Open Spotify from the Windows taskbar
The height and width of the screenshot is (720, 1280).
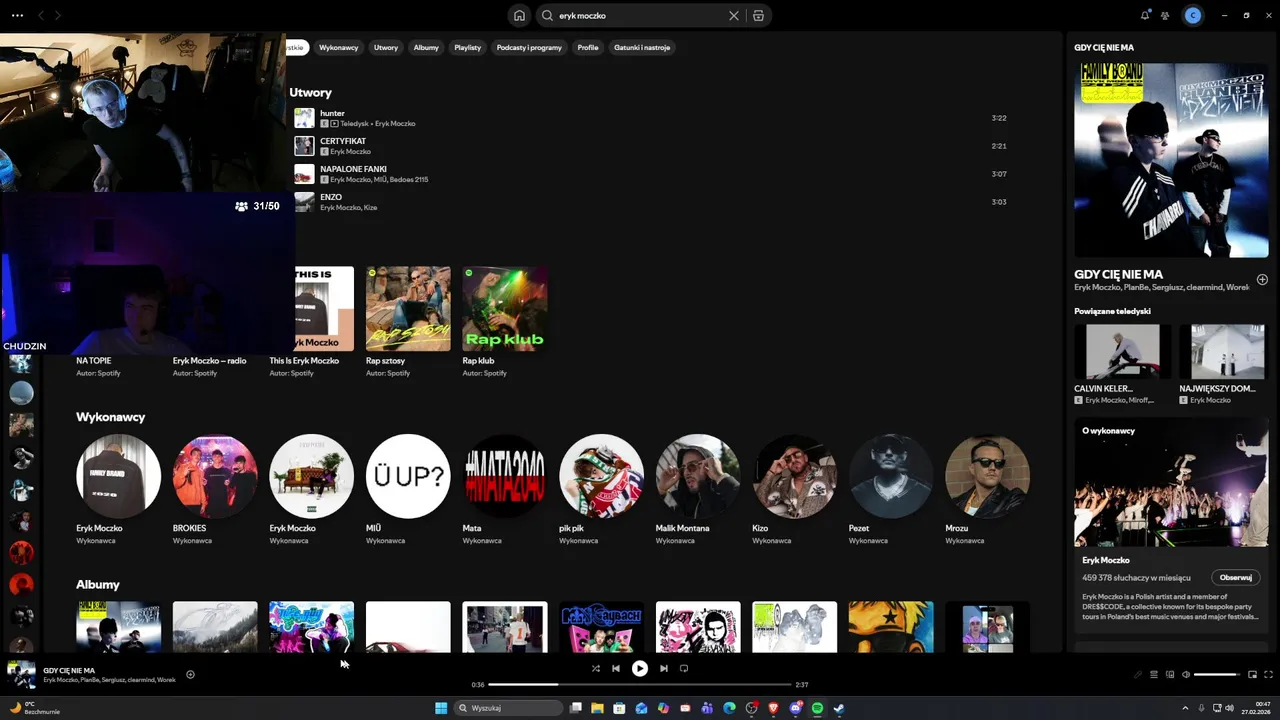[x=817, y=708]
